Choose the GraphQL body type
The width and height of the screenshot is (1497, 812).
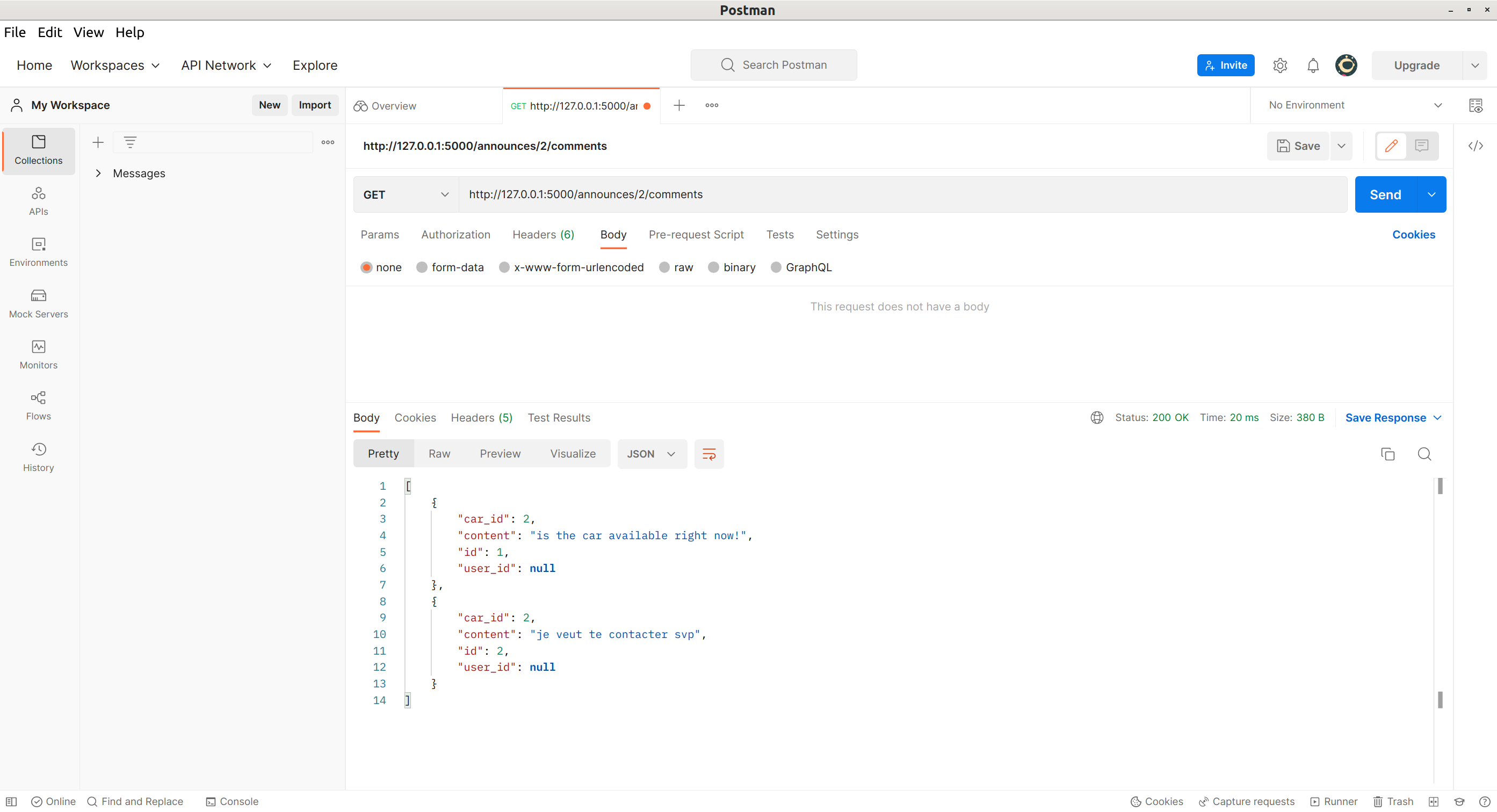point(776,267)
